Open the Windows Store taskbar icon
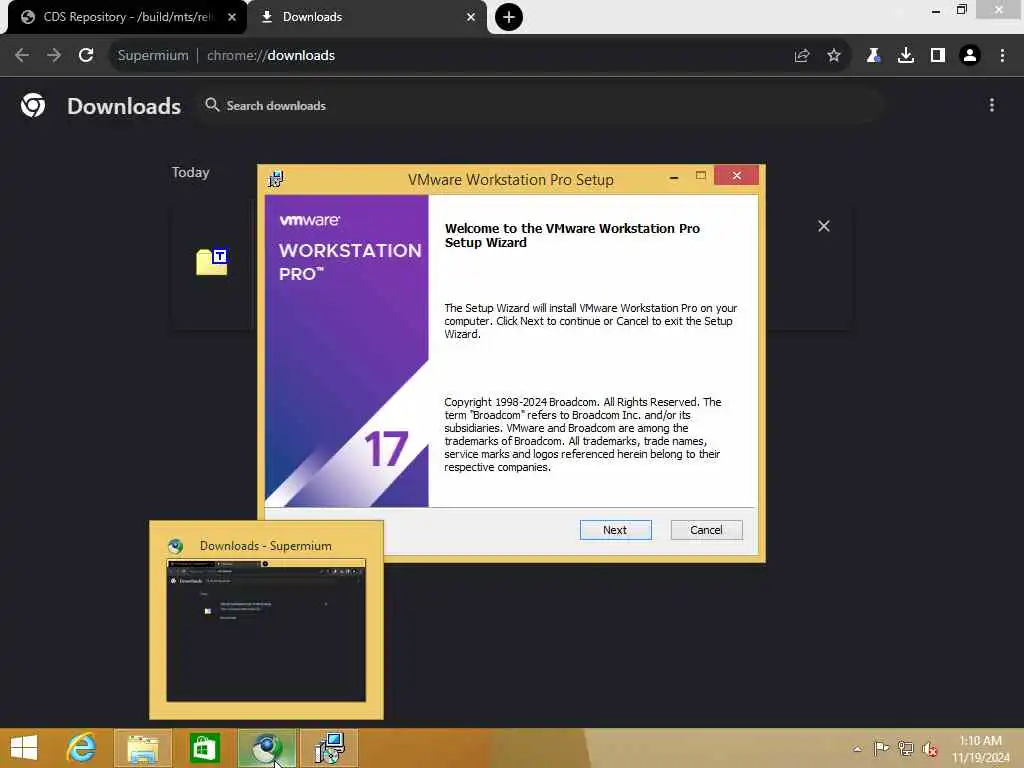 pyautogui.click(x=204, y=748)
